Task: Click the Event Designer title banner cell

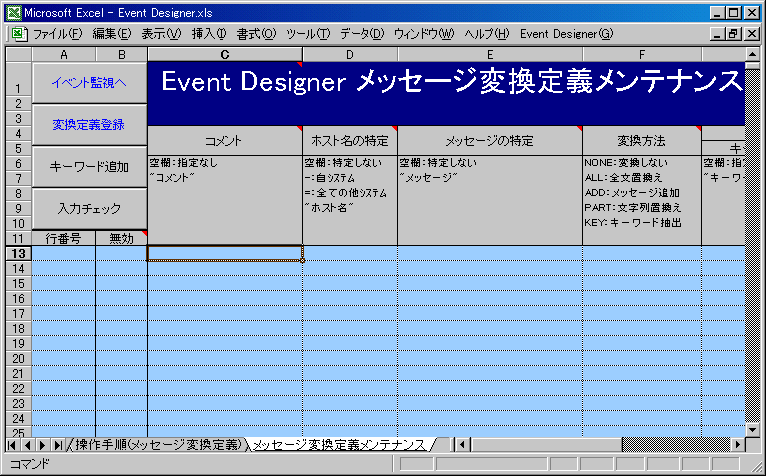Action: coord(446,93)
